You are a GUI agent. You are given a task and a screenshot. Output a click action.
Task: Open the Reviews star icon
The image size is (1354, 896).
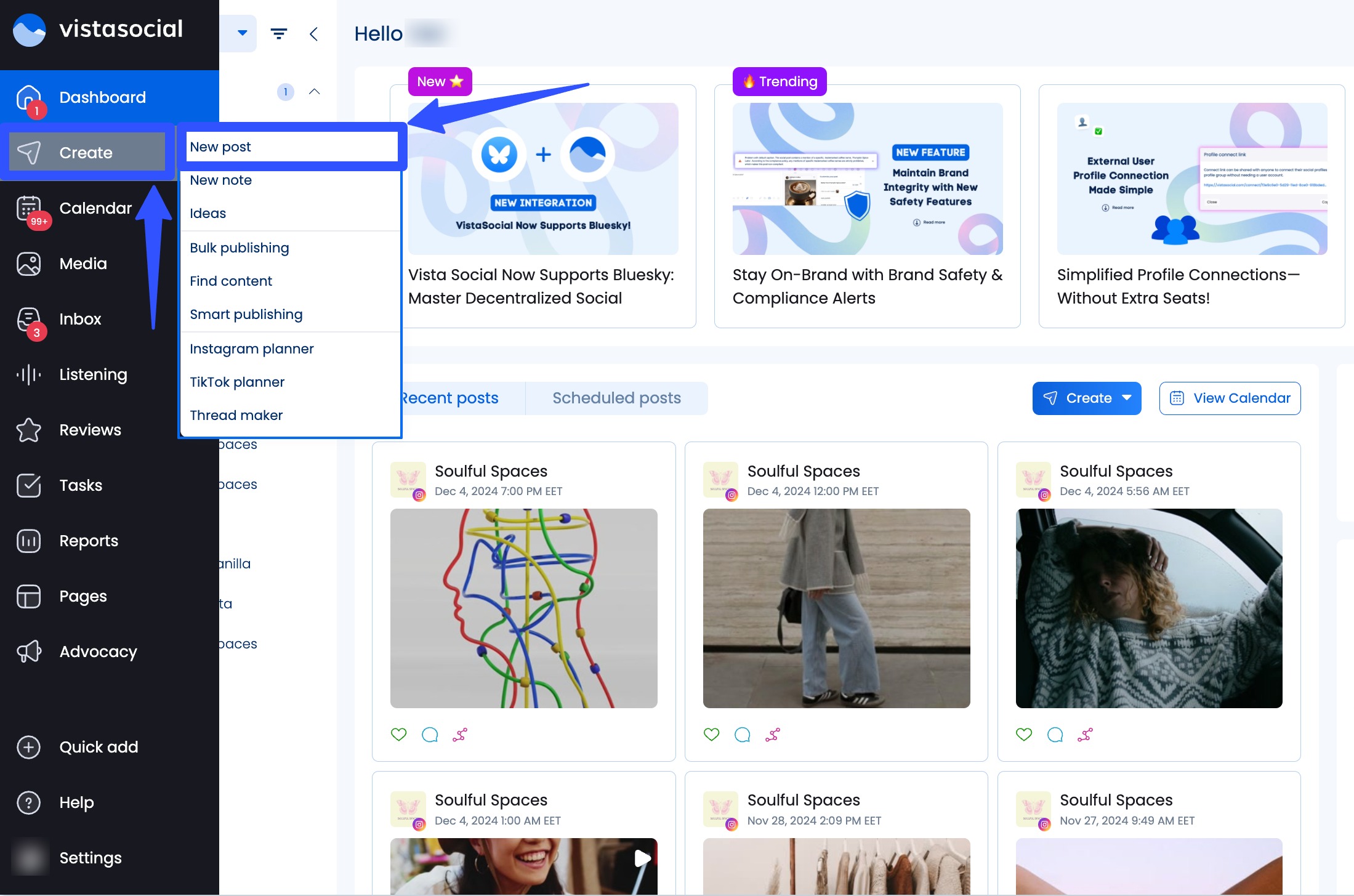29,430
